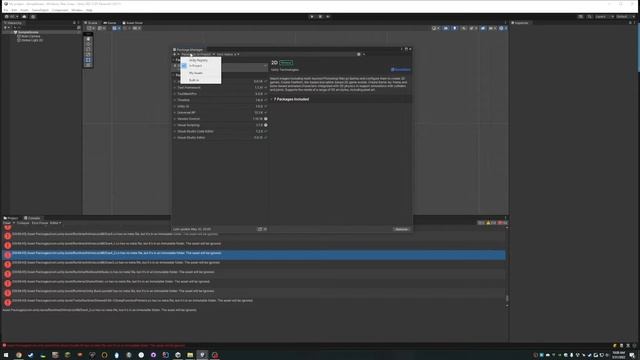Open the Packages: In Project filter dropdown
This screenshot has height=360, width=640.
click(198, 54)
